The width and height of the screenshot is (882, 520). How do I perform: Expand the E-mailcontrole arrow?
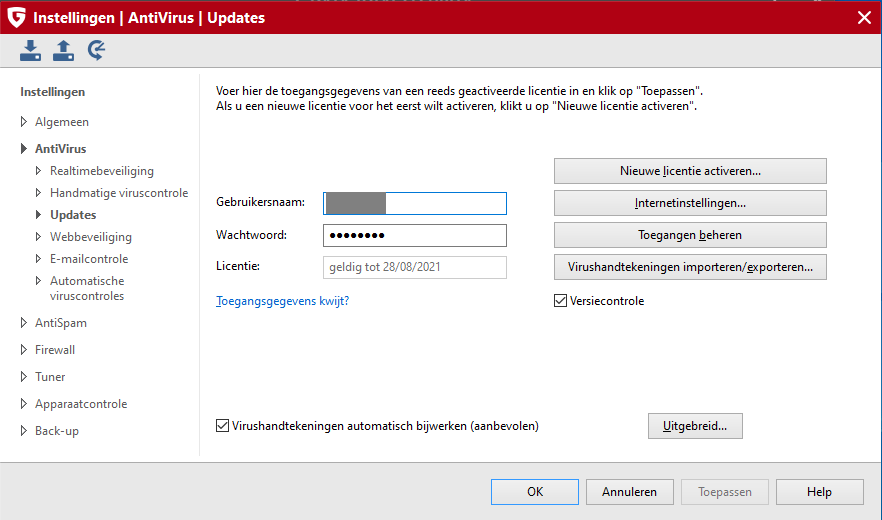[x=38, y=258]
